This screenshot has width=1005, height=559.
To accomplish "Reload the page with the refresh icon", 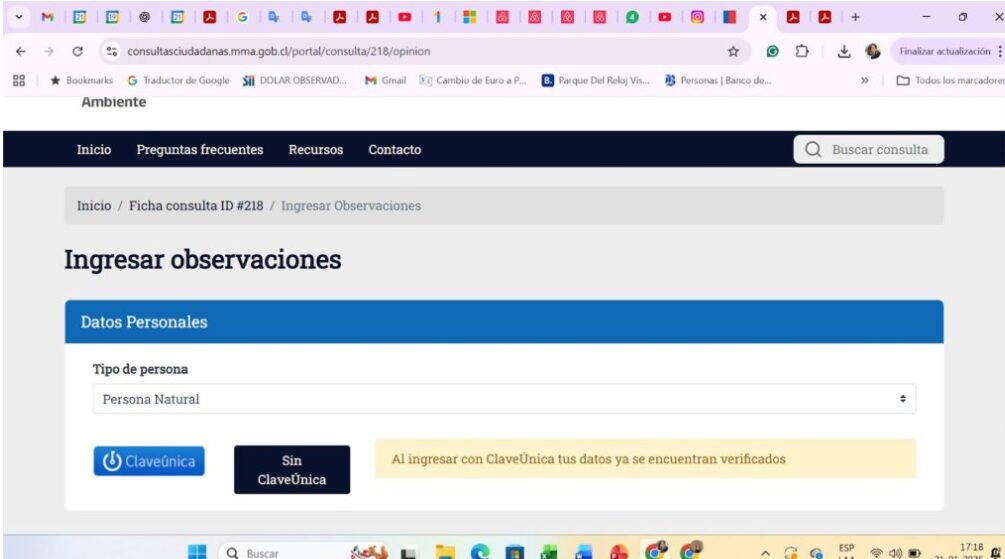I will coord(78,51).
